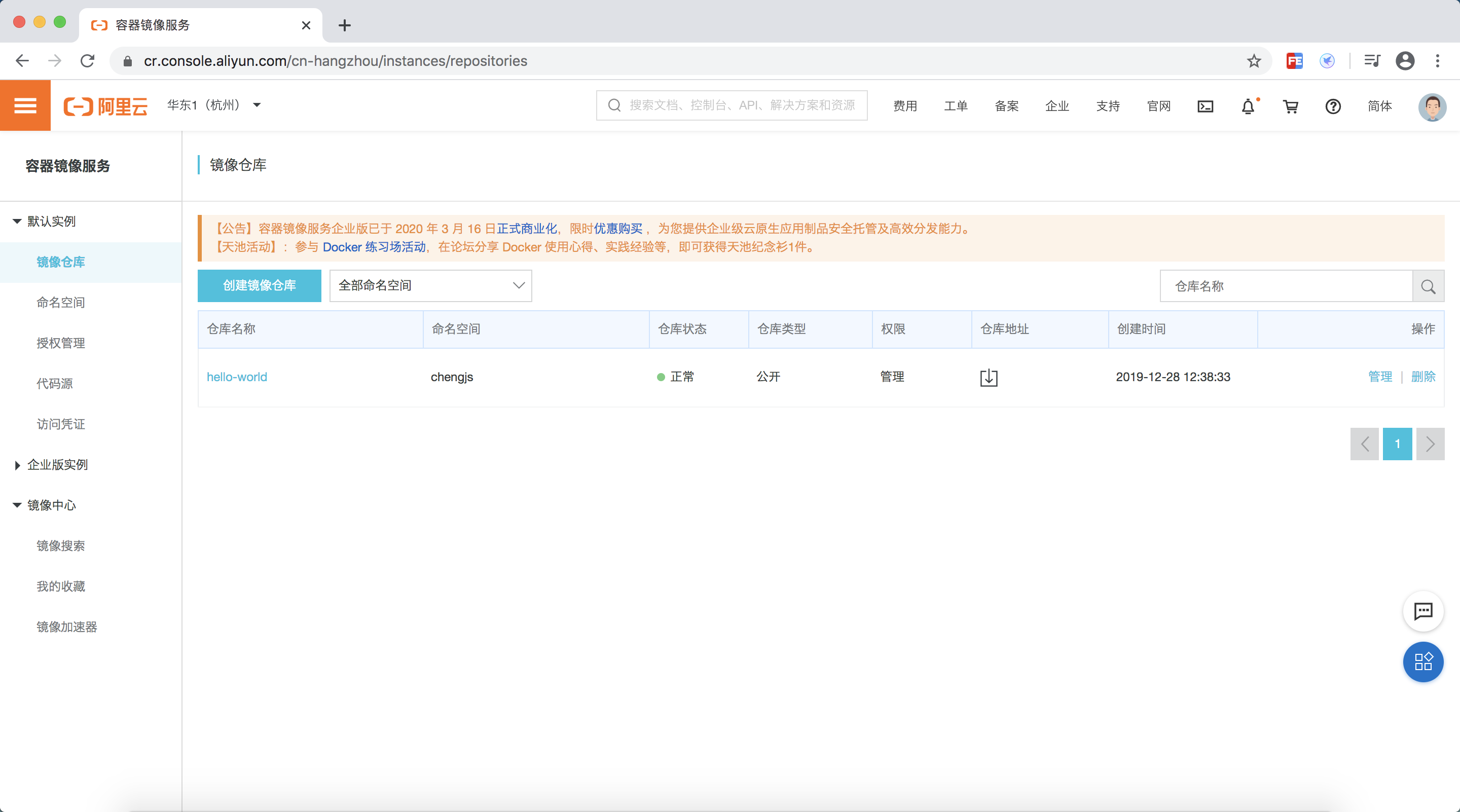Click the repository name search magnifier
This screenshot has width=1460, height=812.
coord(1428,286)
